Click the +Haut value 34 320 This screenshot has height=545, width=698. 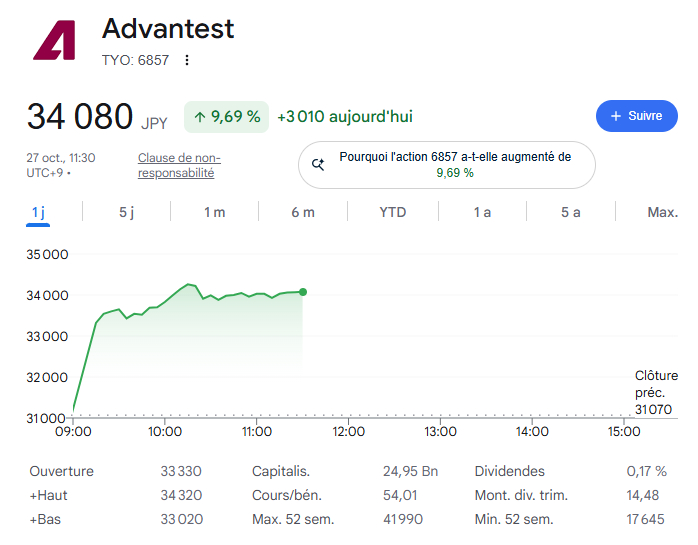pos(181,495)
